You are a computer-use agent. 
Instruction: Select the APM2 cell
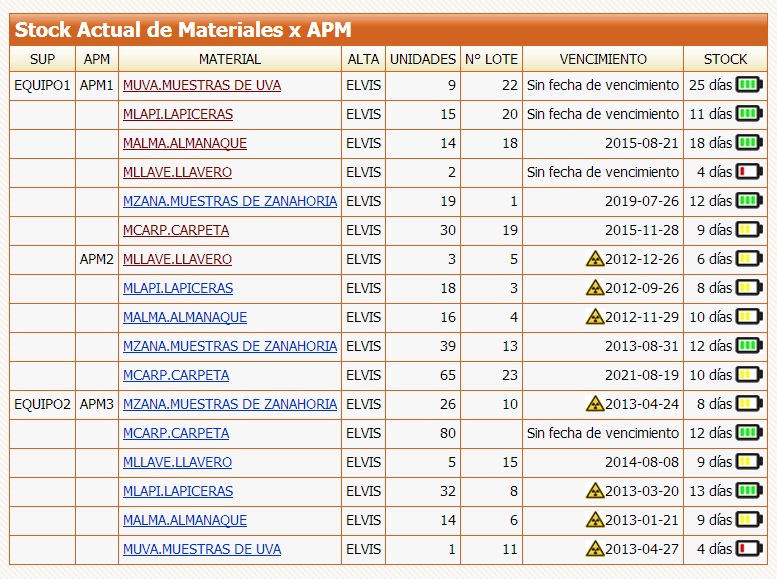pos(97,259)
